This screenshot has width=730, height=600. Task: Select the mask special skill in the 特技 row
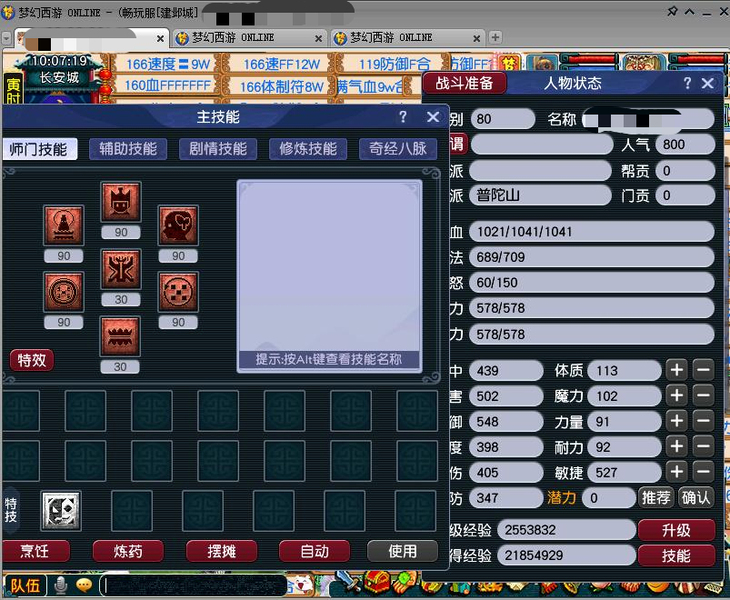click(61, 511)
